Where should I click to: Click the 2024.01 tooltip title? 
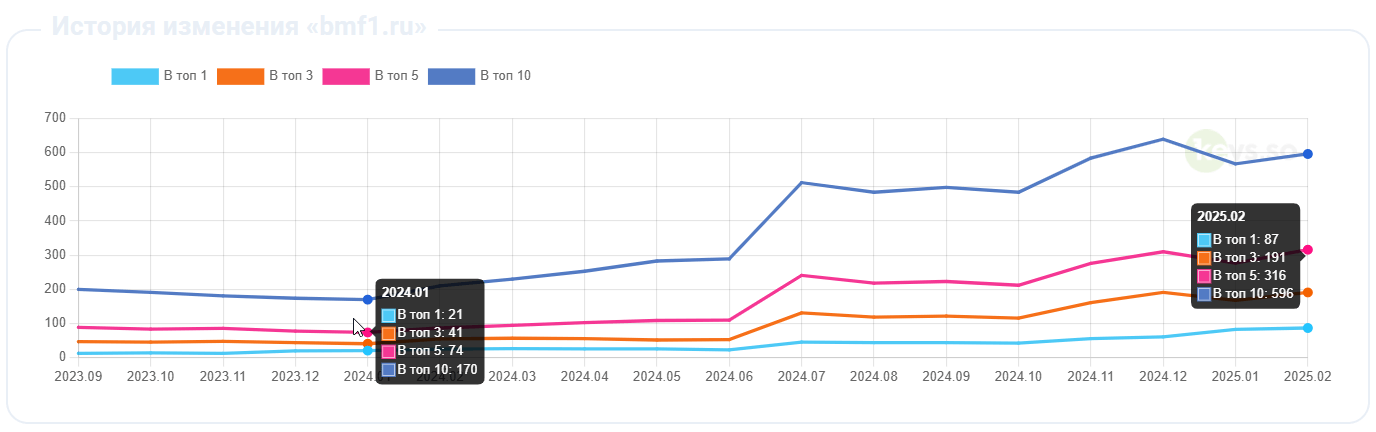405,293
